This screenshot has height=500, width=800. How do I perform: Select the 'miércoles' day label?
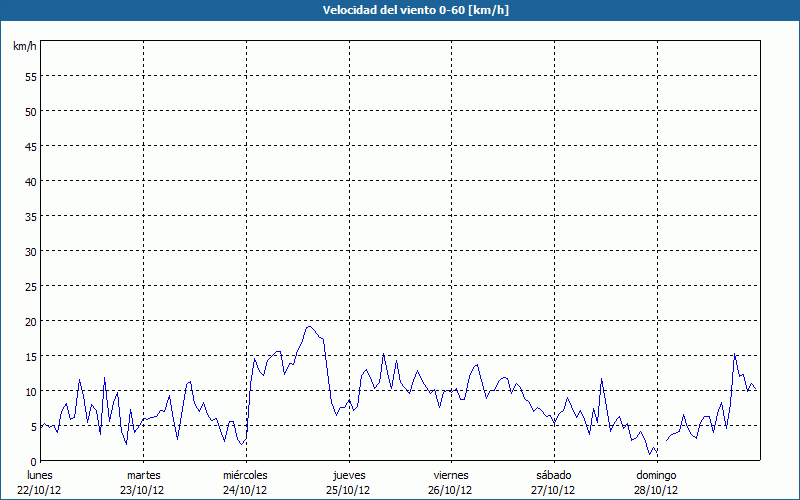[x=245, y=475]
